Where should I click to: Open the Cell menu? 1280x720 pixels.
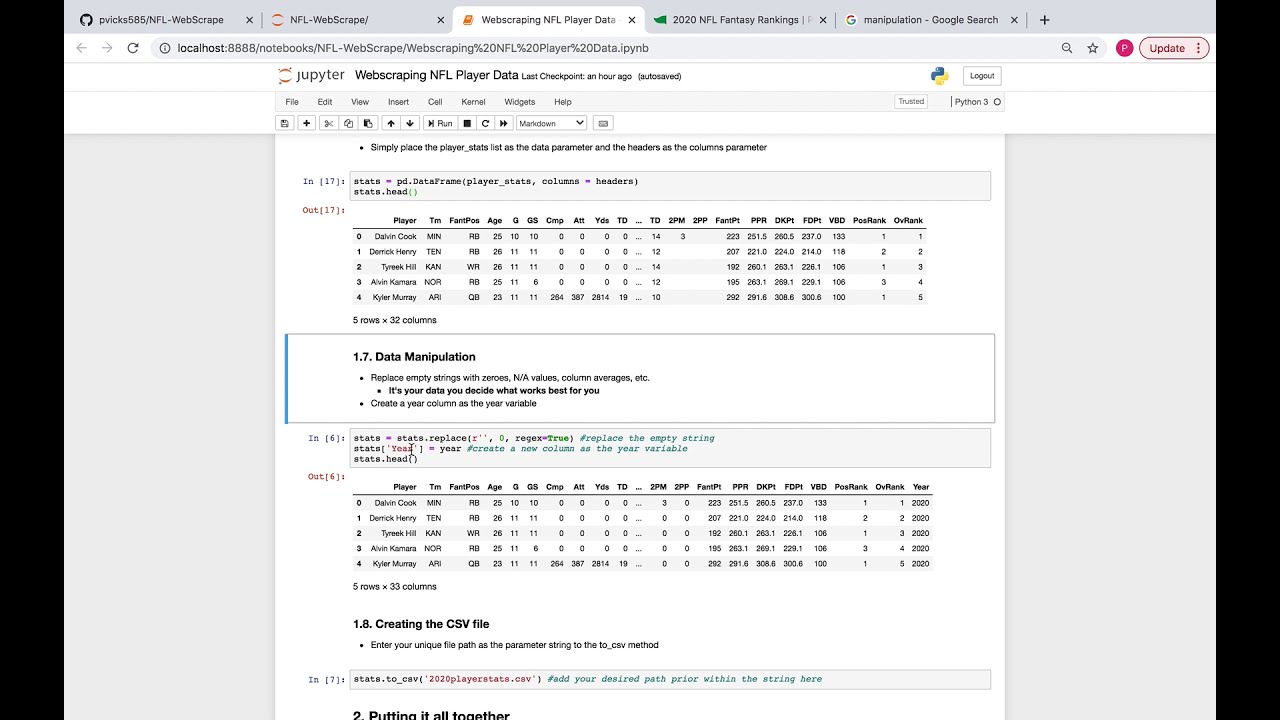[x=435, y=102]
